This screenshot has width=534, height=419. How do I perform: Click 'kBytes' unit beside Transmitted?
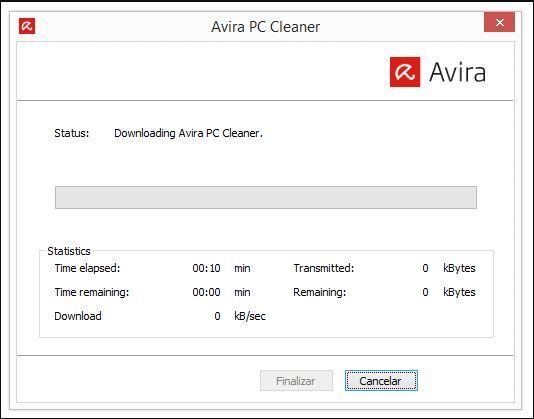coord(459,268)
